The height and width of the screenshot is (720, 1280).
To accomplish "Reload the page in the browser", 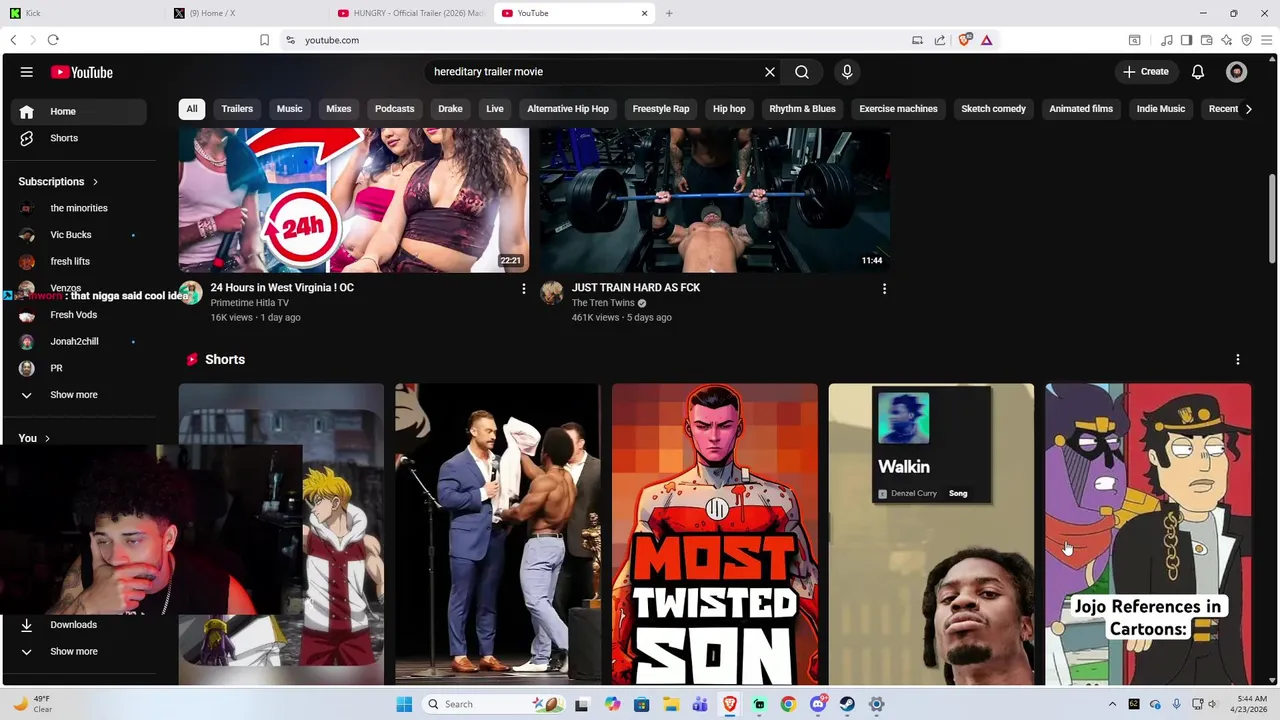I will (53, 40).
